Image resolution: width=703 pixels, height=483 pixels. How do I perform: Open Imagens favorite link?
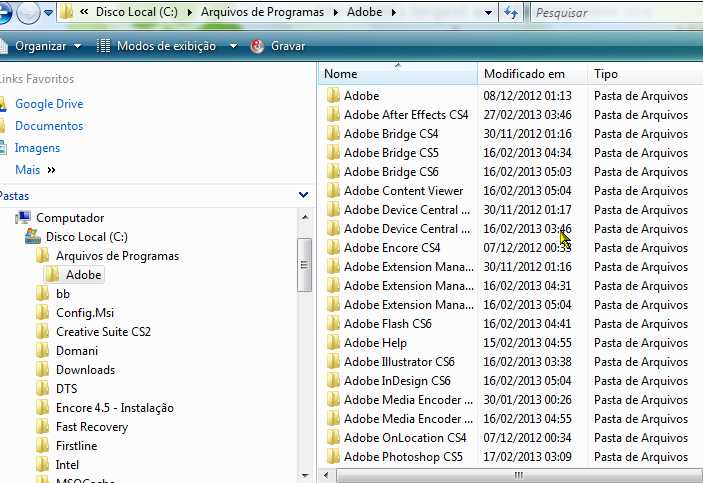point(37,148)
